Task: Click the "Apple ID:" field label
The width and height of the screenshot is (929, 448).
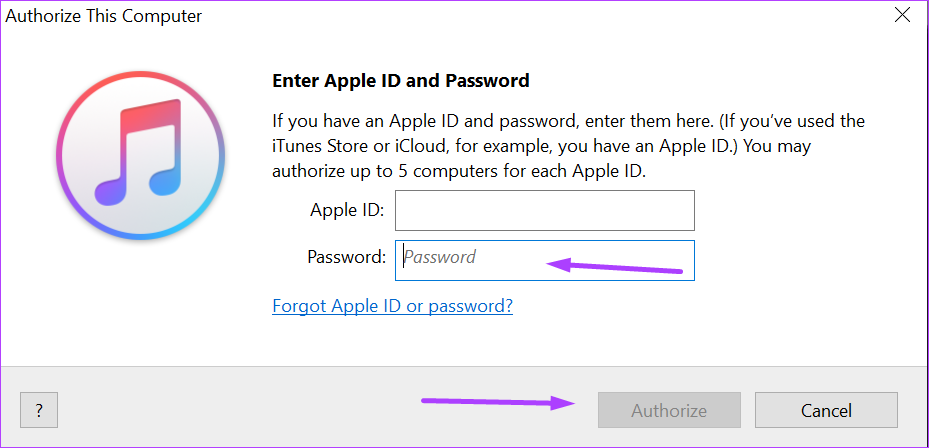Action: pos(348,211)
